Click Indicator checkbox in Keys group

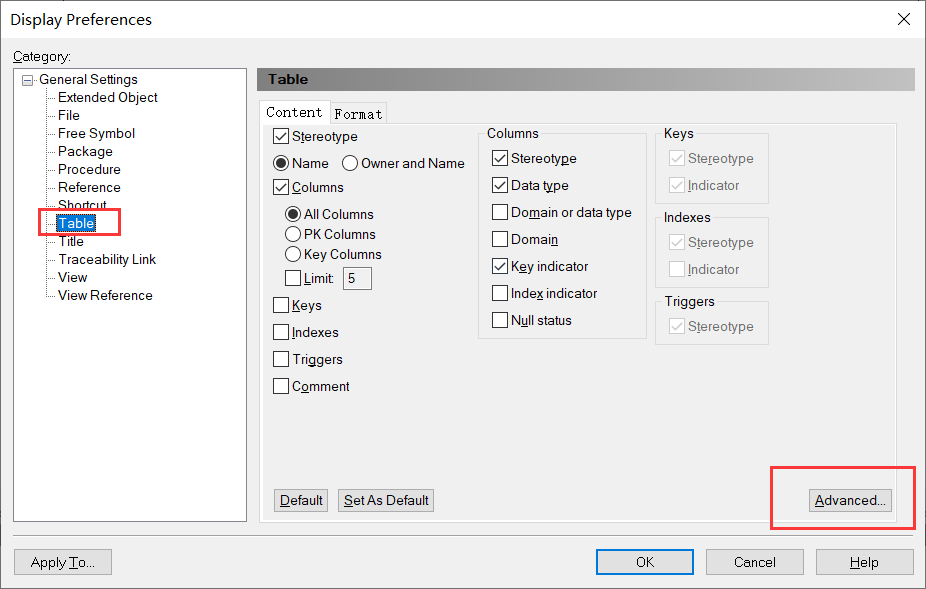(677, 186)
